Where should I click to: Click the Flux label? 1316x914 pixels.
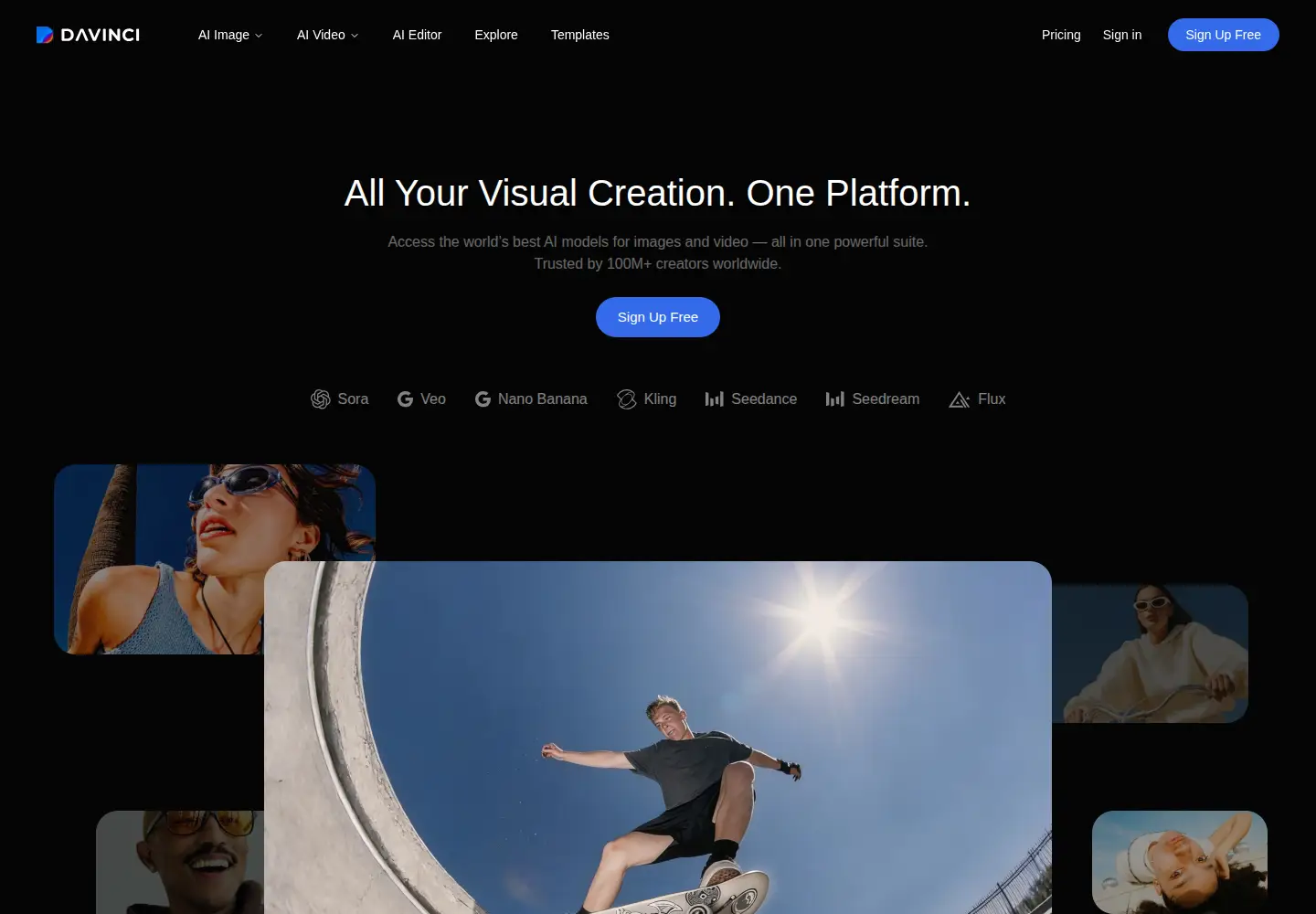click(x=992, y=399)
